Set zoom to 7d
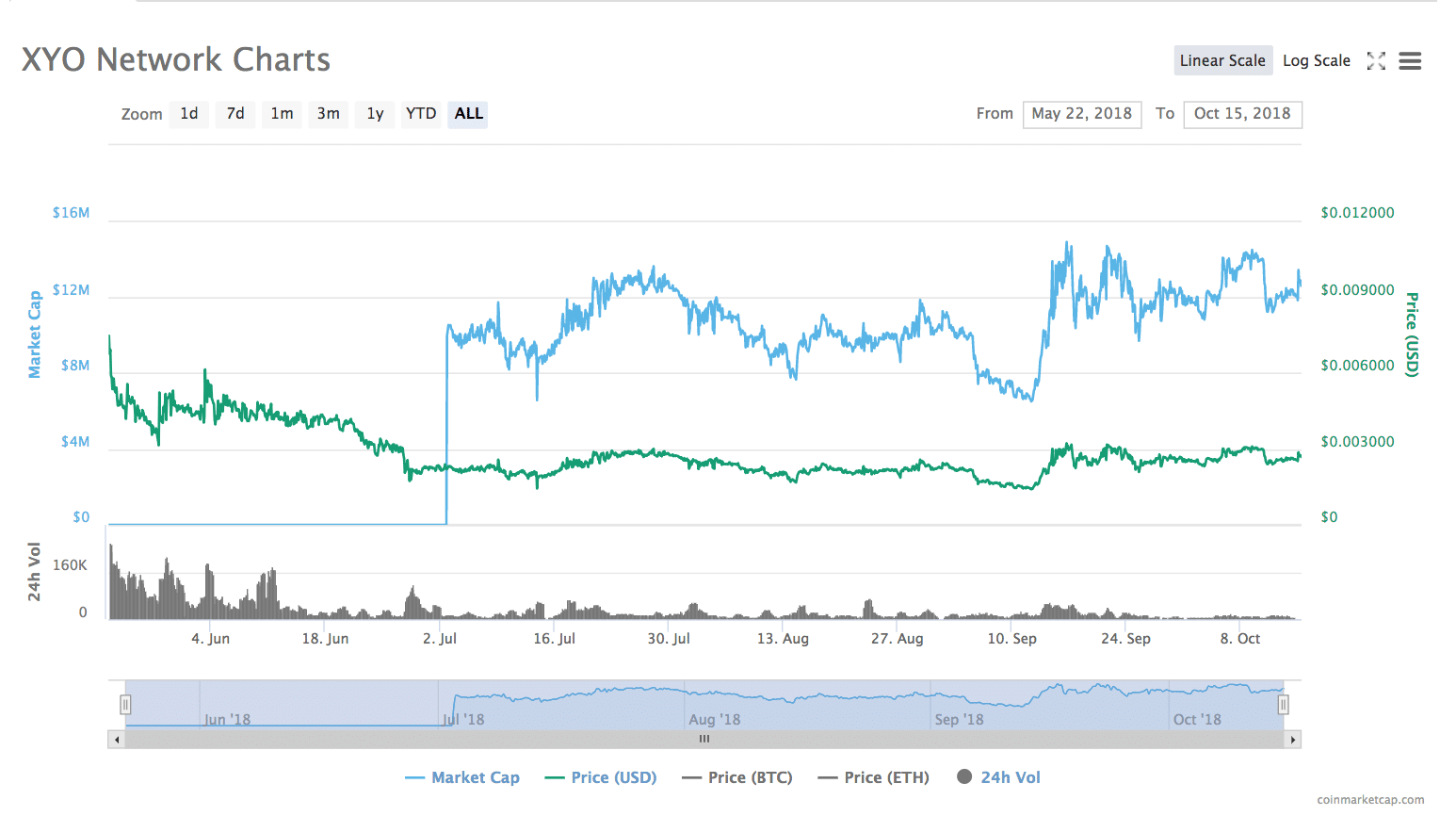 [235, 114]
